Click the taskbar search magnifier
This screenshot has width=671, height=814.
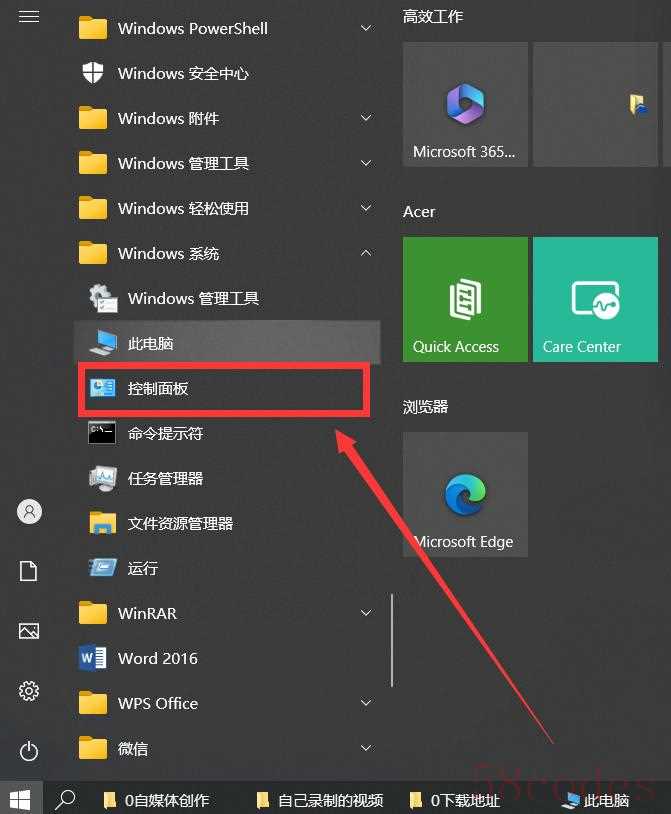tap(65, 799)
